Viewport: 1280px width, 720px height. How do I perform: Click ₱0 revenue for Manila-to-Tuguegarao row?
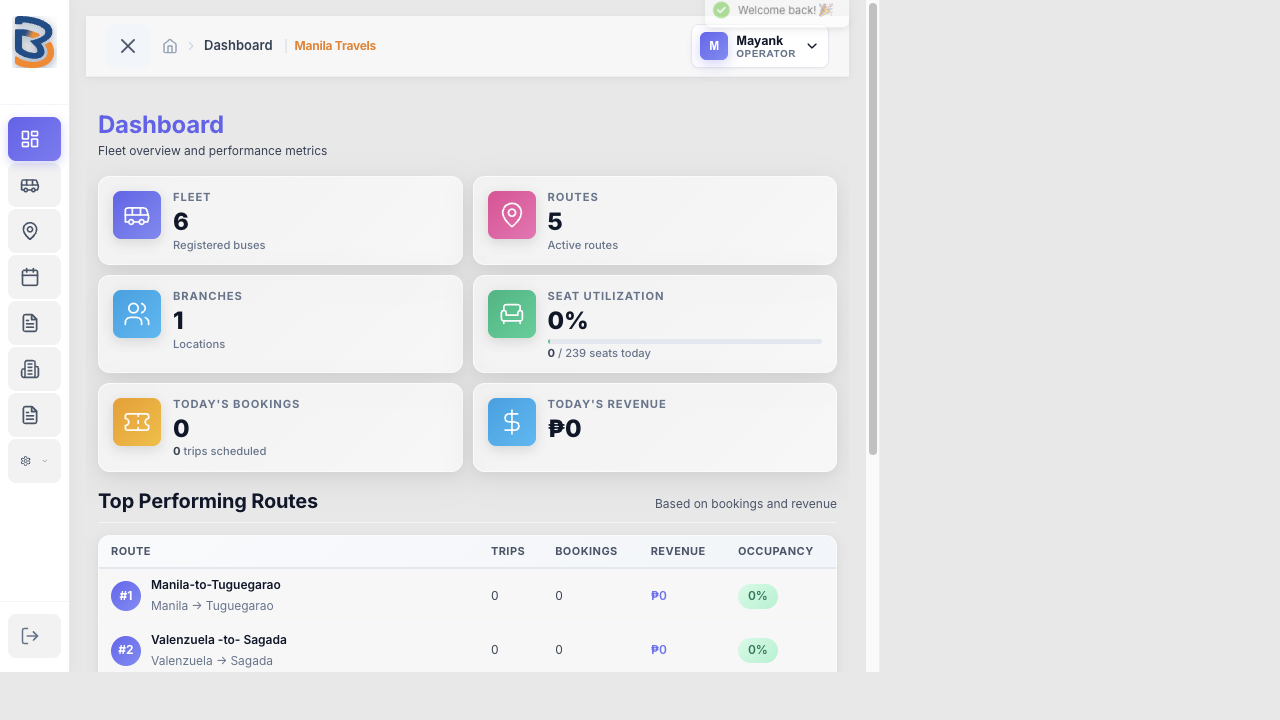(659, 596)
